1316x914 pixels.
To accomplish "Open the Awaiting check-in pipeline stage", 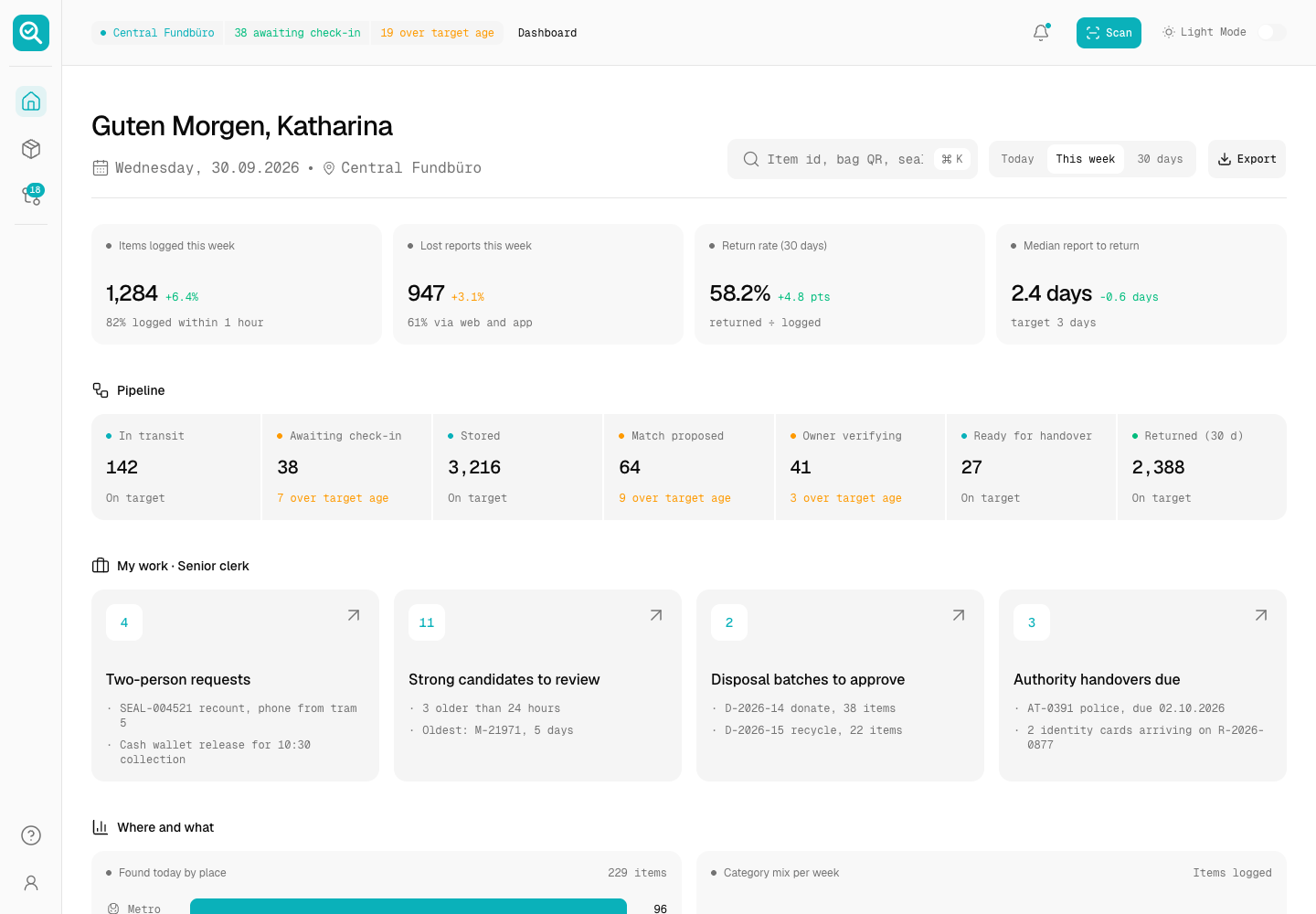I will click(x=346, y=467).
